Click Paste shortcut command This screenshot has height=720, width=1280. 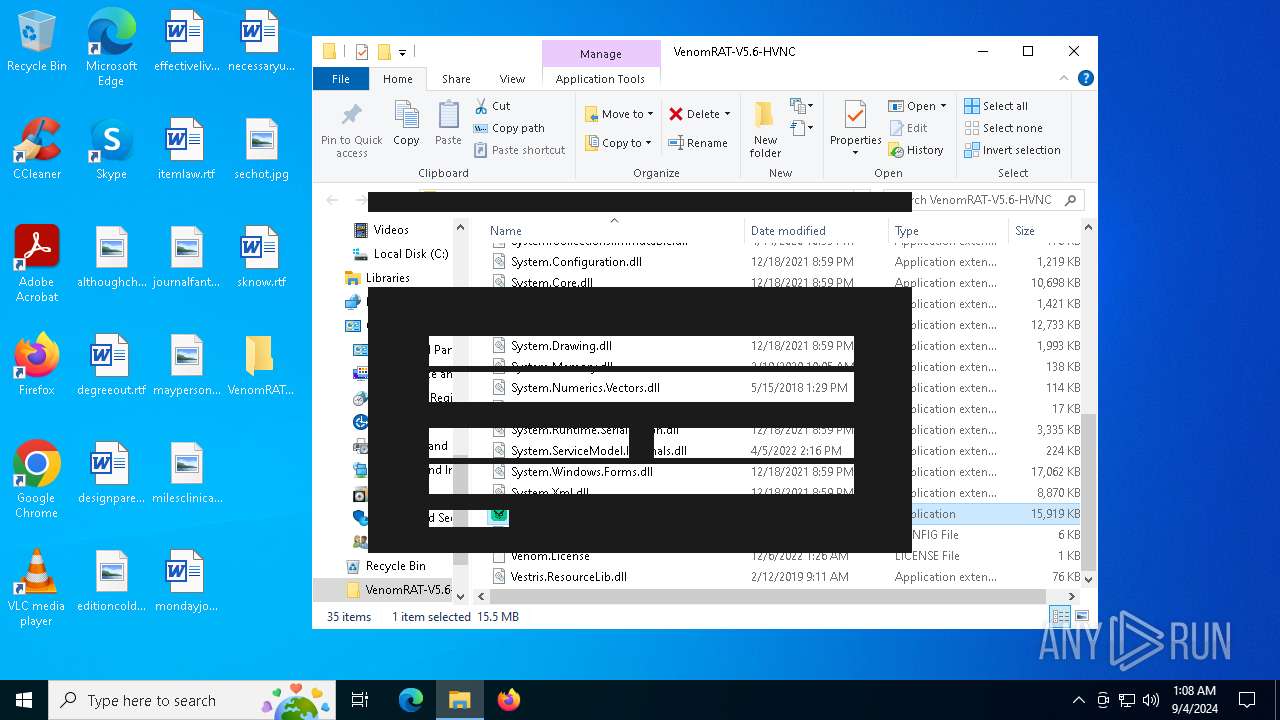tap(520, 150)
